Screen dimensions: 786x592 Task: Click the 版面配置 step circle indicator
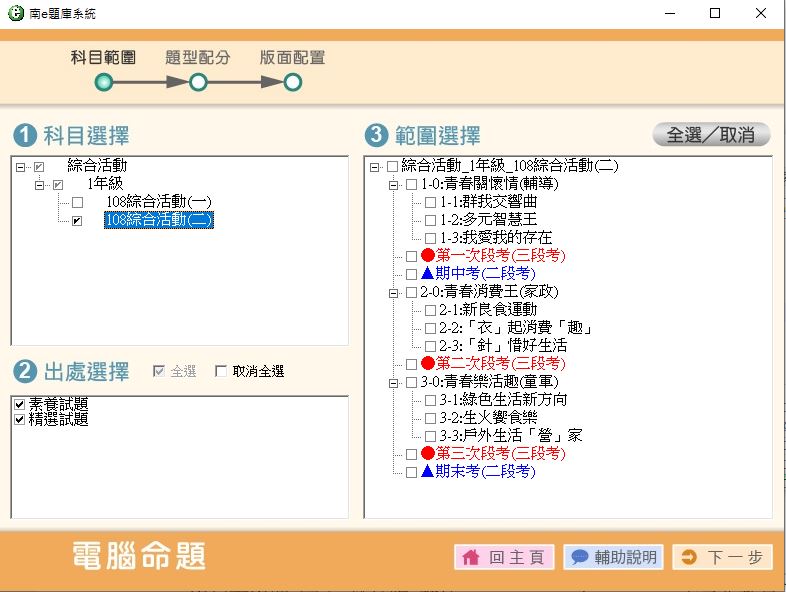292,82
